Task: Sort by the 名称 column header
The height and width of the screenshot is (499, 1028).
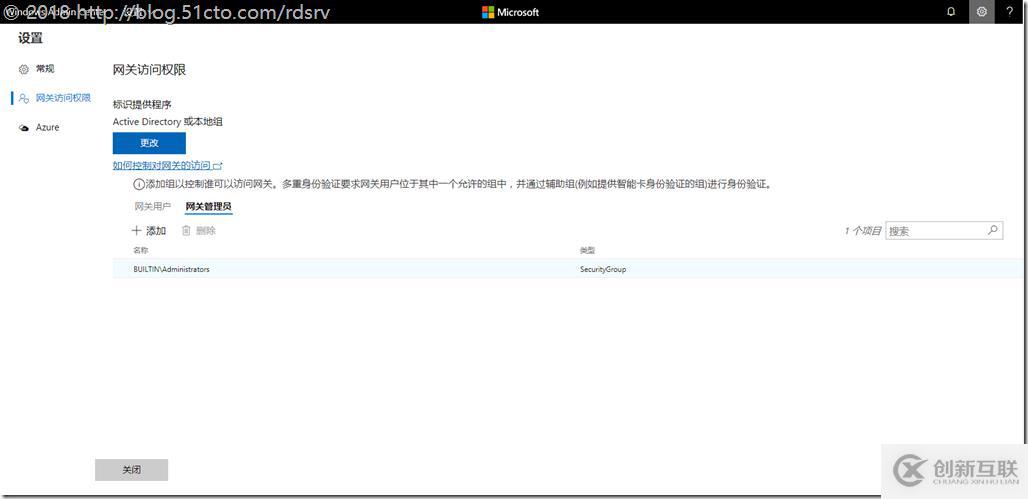Action: tap(141, 250)
